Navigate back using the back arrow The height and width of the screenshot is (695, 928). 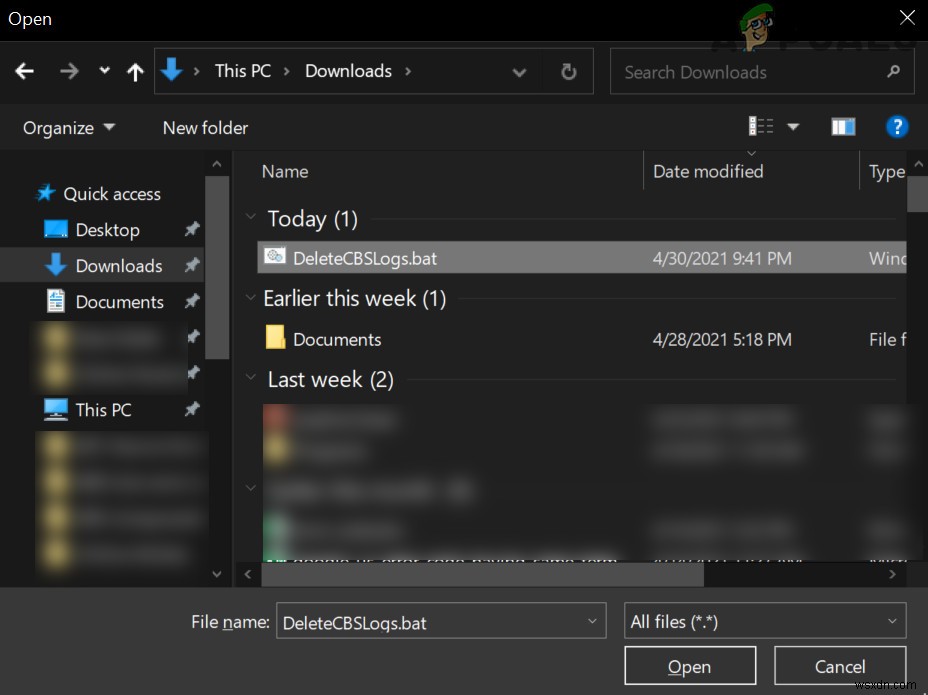click(26, 71)
